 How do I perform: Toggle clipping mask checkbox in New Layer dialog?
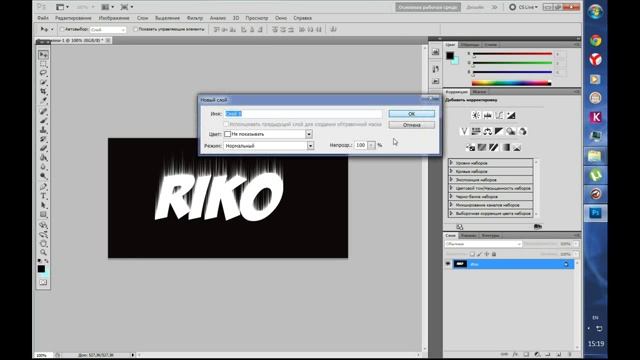226,124
